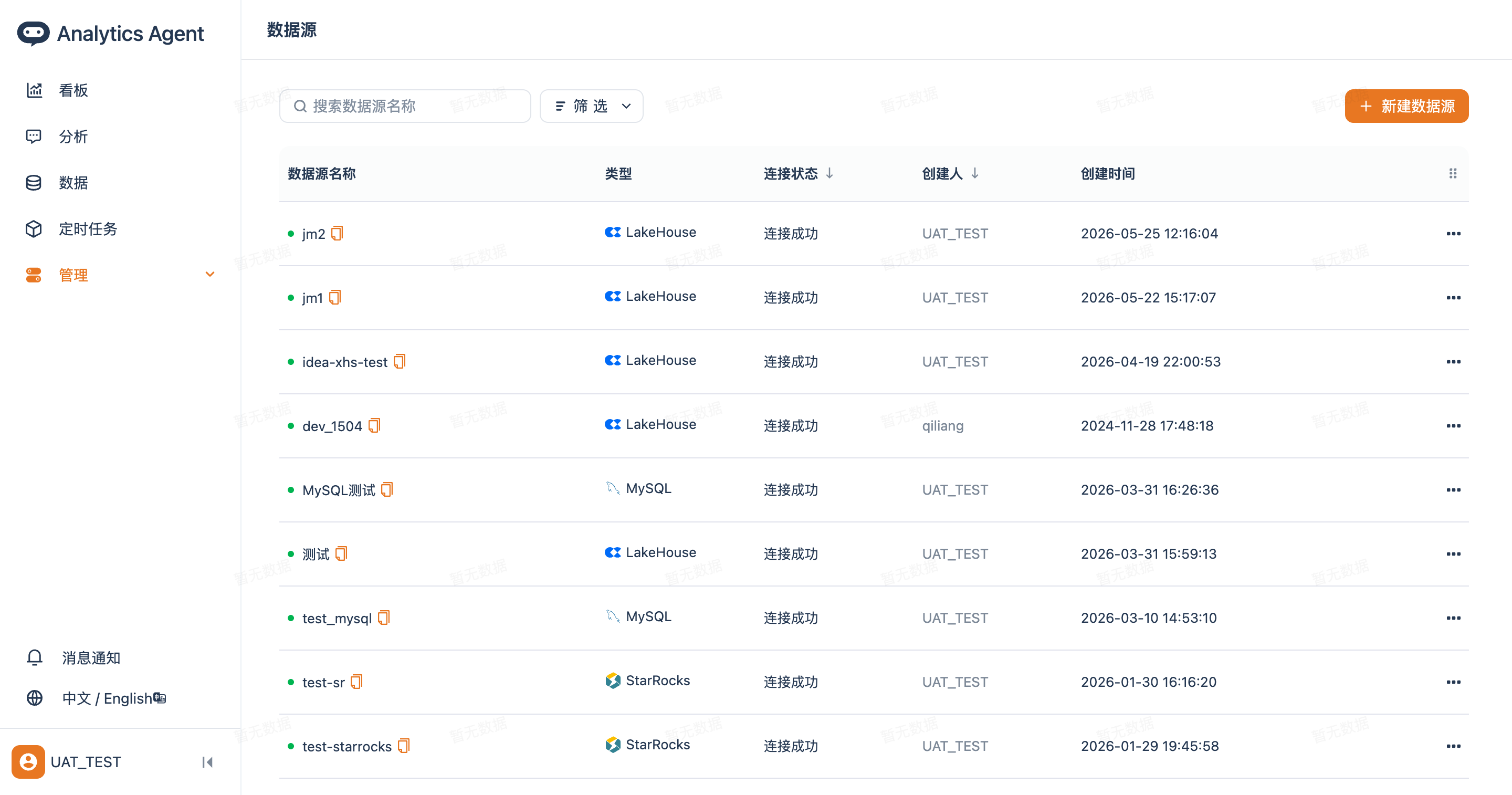
Task: Open more actions for test_mysql row
Action: [x=1453, y=618]
